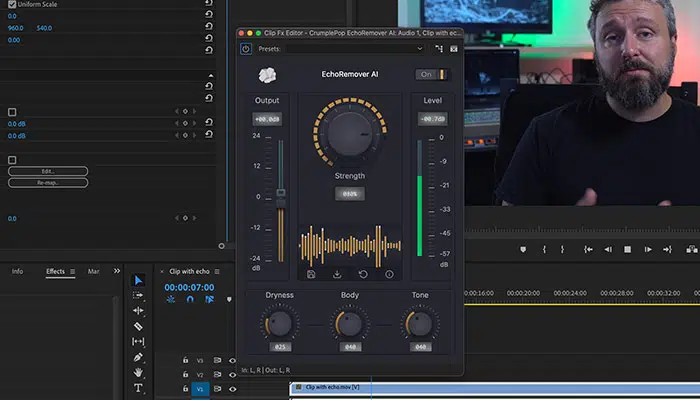Open panel overflow chevrons beside Mar tab
Screen dimensions: 700x400
point(117,271)
